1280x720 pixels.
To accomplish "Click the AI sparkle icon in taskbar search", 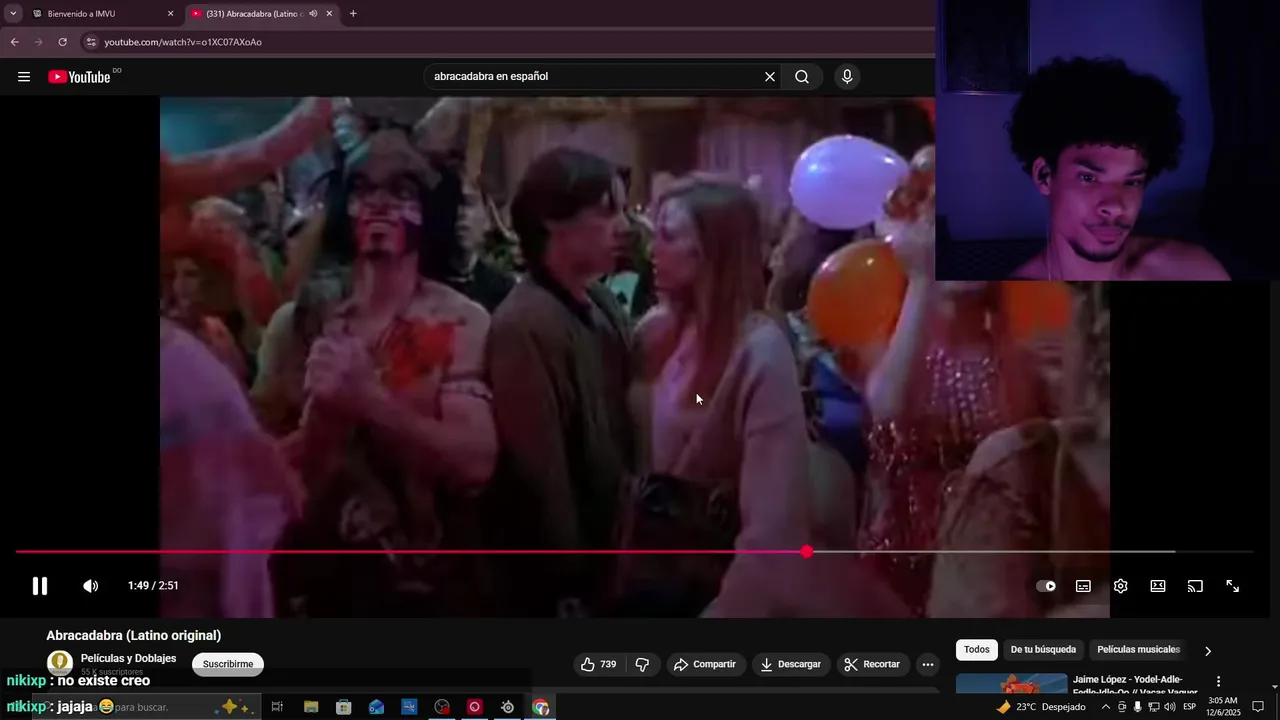I will coord(235,707).
